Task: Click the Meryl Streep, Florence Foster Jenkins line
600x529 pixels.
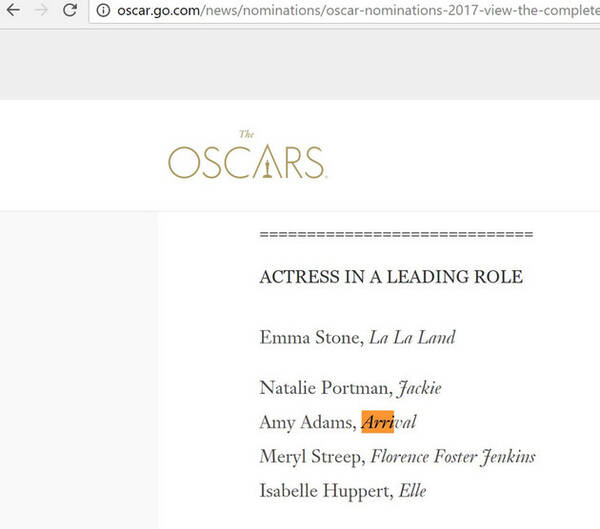Action: click(x=398, y=456)
